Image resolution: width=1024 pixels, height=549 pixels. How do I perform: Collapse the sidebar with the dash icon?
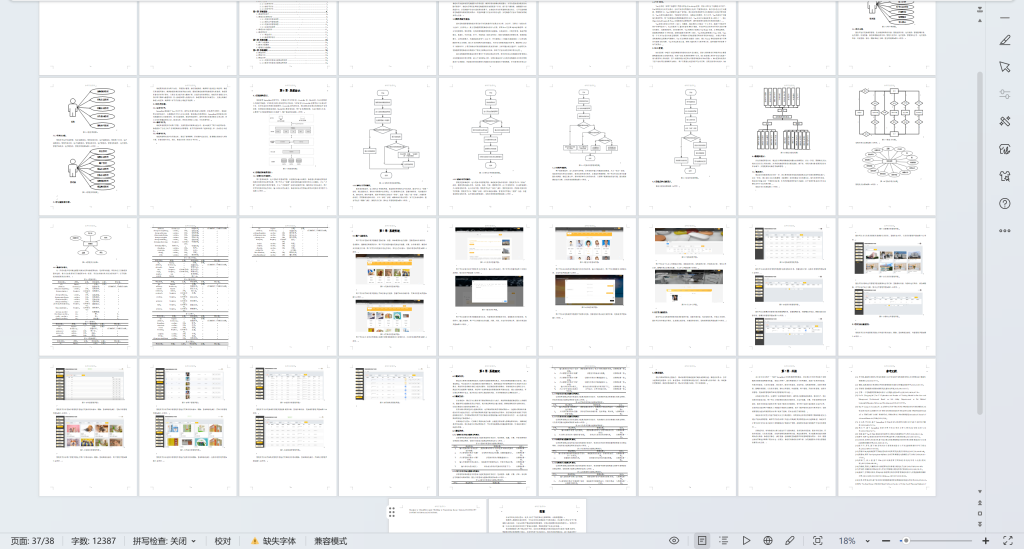[x=1005, y=18]
